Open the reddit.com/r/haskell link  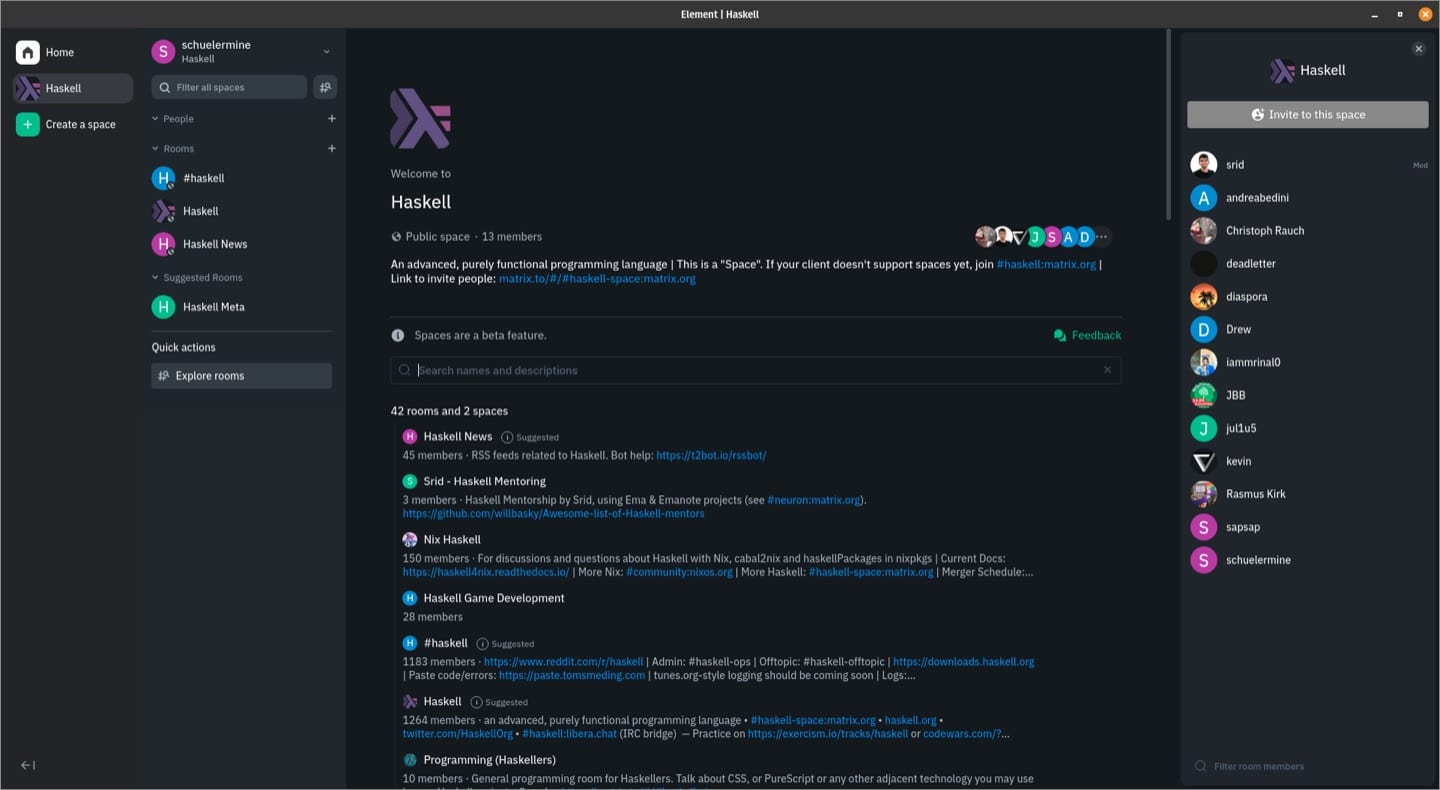563,662
